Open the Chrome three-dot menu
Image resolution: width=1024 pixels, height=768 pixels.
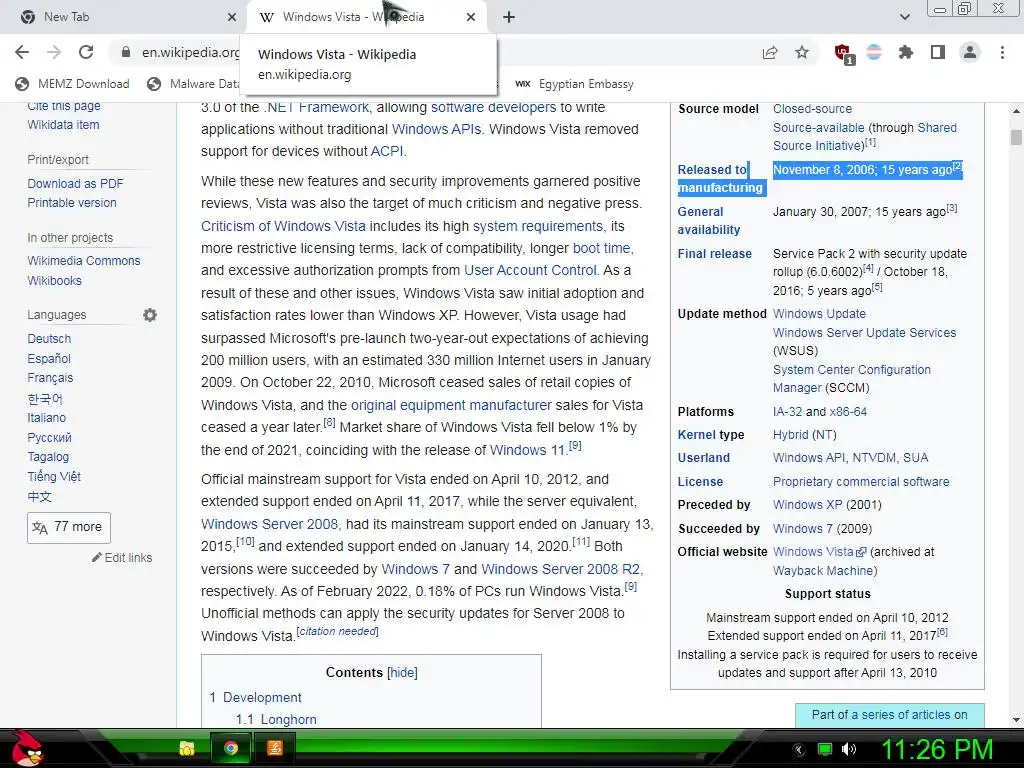pyautogui.click(x=1002, y=52)
